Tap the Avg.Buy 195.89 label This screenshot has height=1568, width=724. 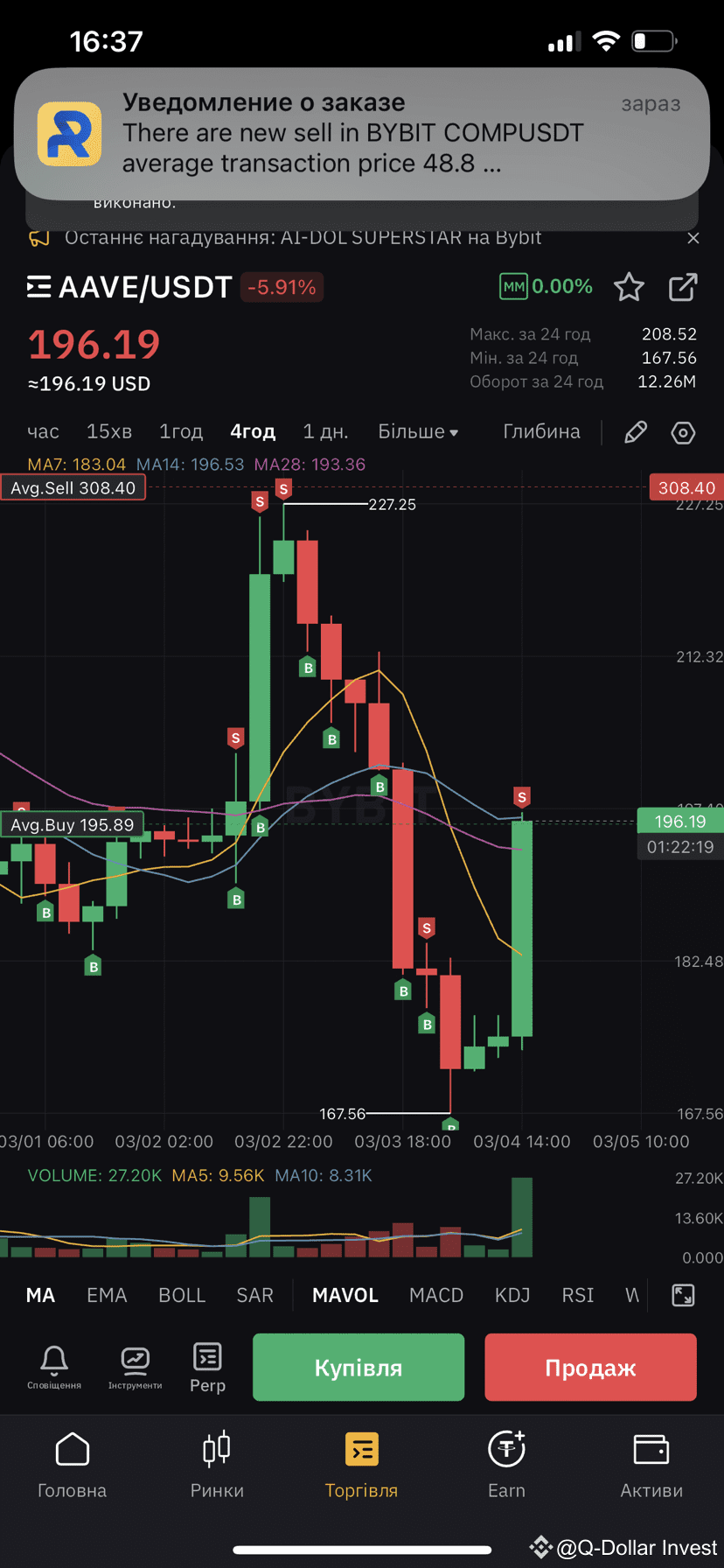click(73, 824)
